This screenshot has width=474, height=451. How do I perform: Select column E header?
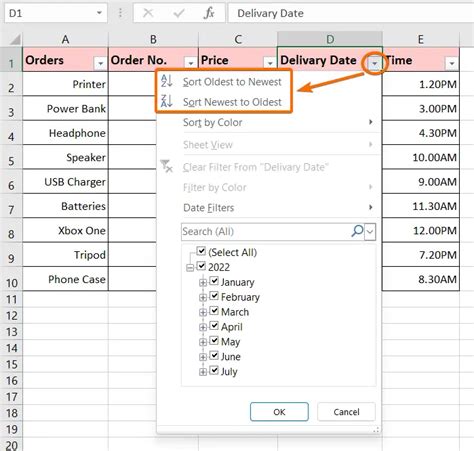(x=421, y=39)
